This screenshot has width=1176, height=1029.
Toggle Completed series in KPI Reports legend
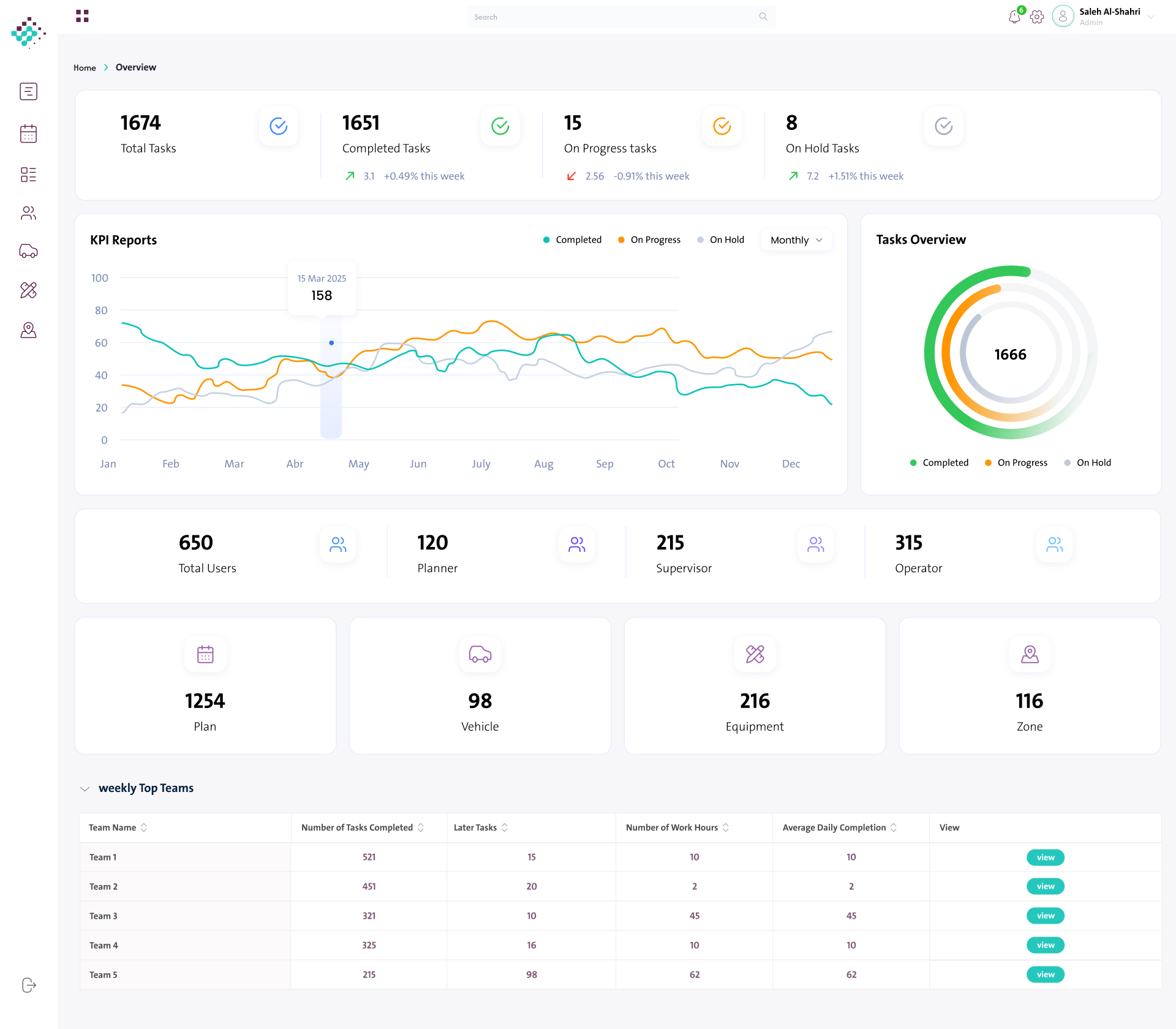tap(572, 239)
